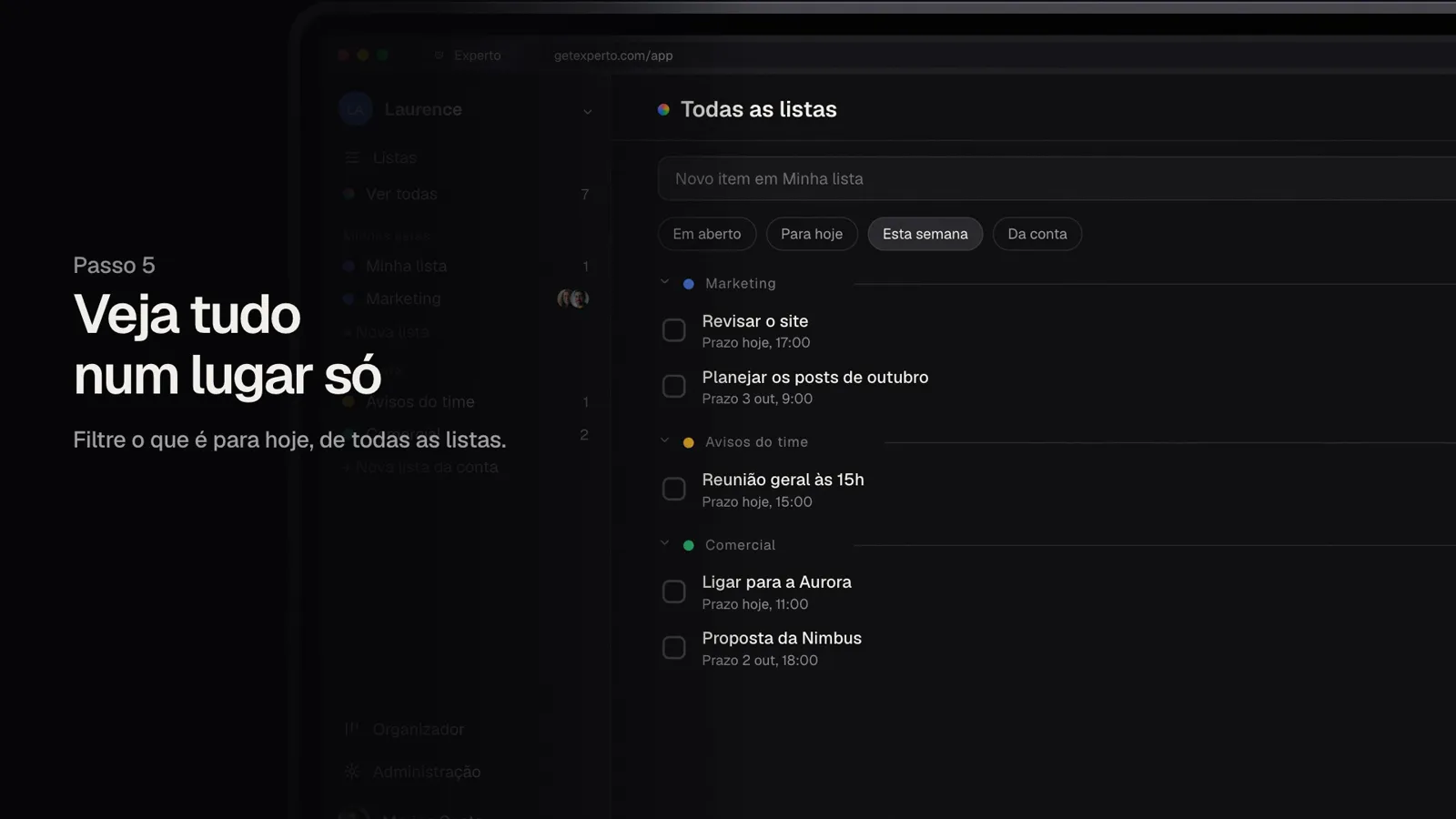
Task: Click the Laurence avatar icon
Action: (x=356, y=109)
